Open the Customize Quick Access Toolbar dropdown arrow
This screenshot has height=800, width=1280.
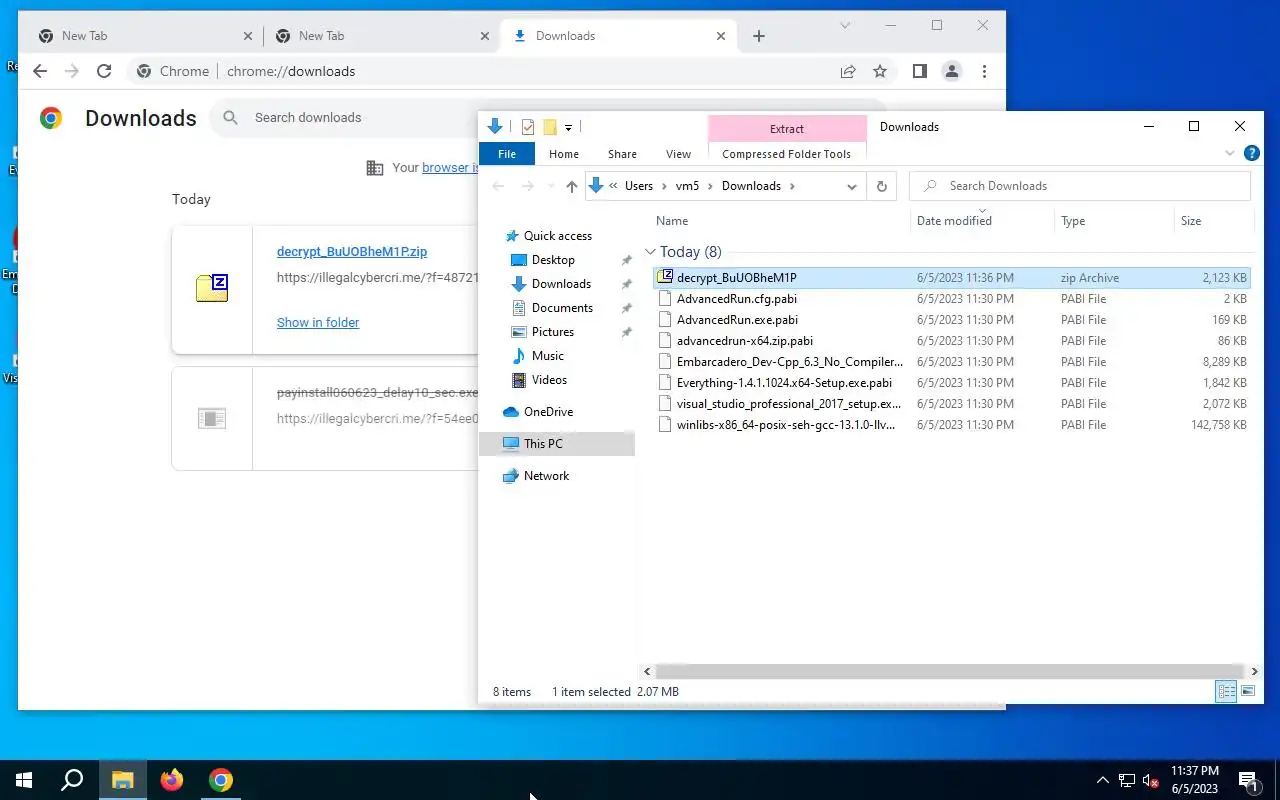click(568, 127)
